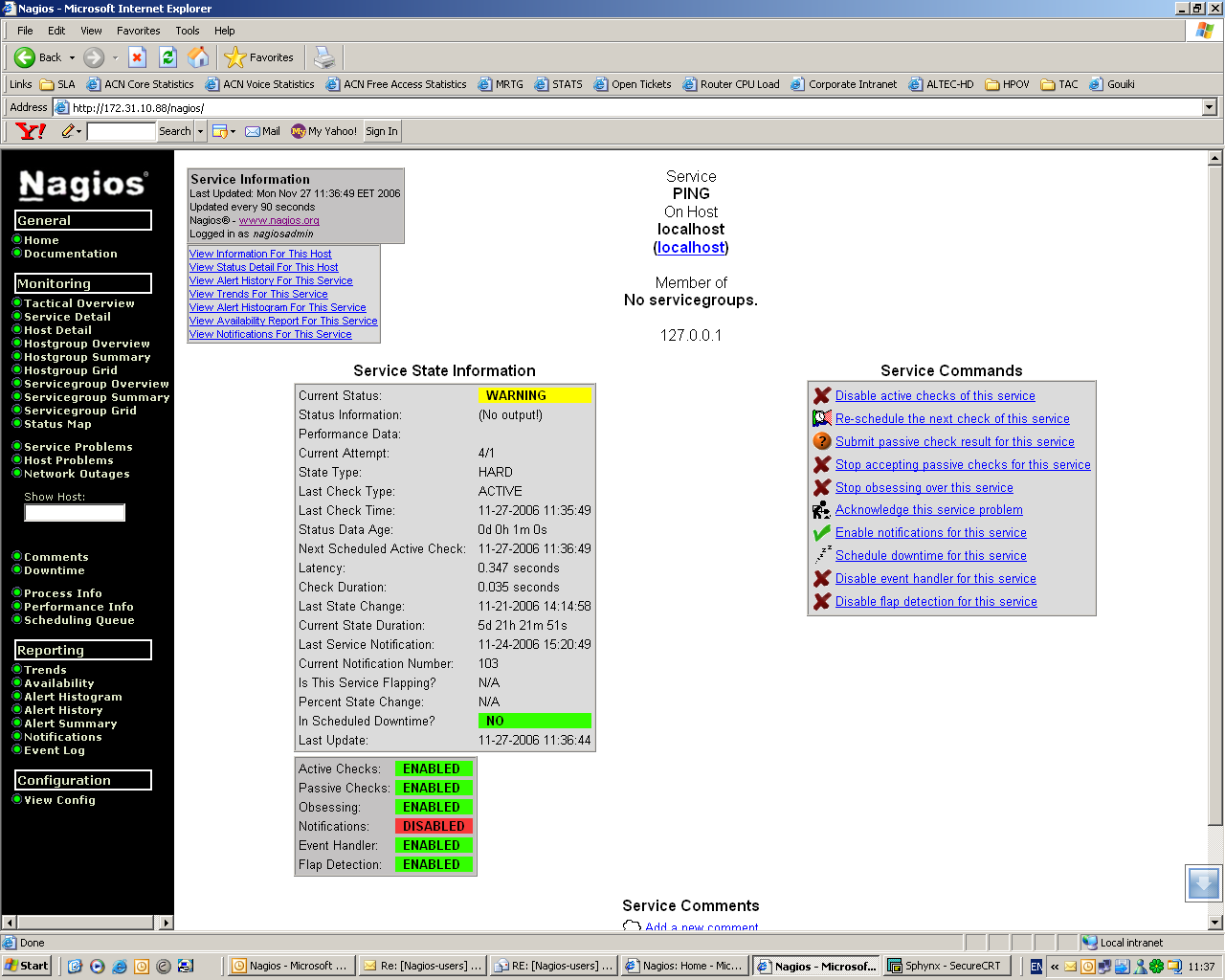Open View Config in the sidebar
This screenshot has width=1225, height=980.
coord(59,800)
